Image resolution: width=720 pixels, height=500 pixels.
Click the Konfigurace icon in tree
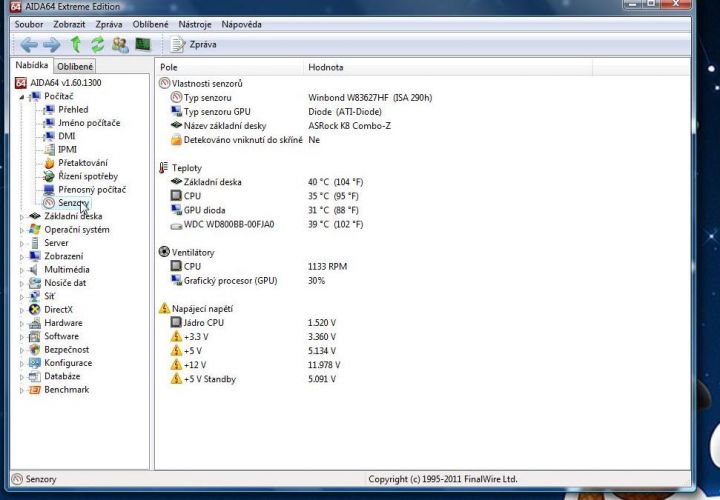pyautogui.click(x=34, y=363)
